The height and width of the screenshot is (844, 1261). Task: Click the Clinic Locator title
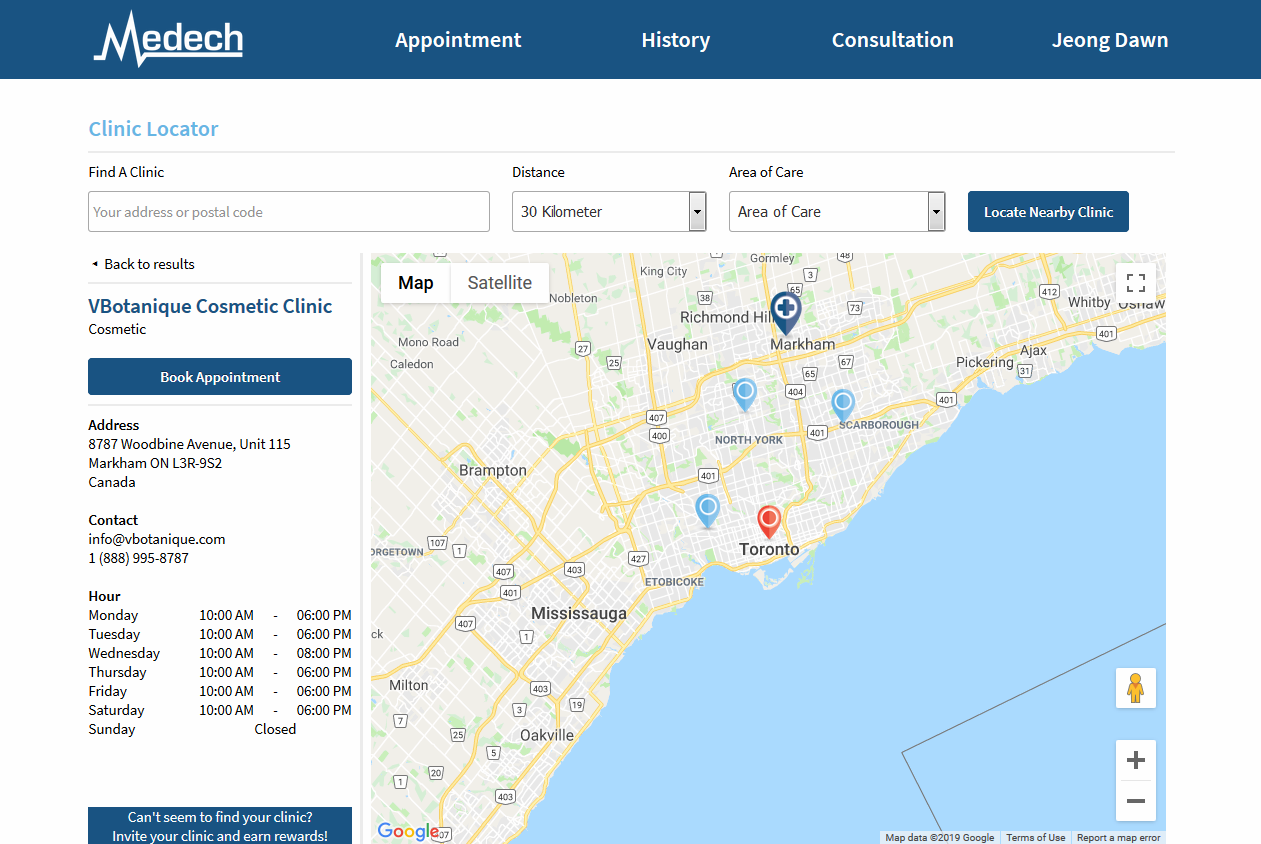[153, 128]
